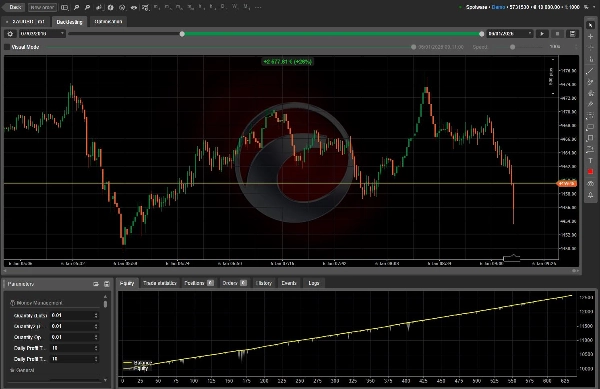Click the New order button
600x389 pixels.
(42, 7)
